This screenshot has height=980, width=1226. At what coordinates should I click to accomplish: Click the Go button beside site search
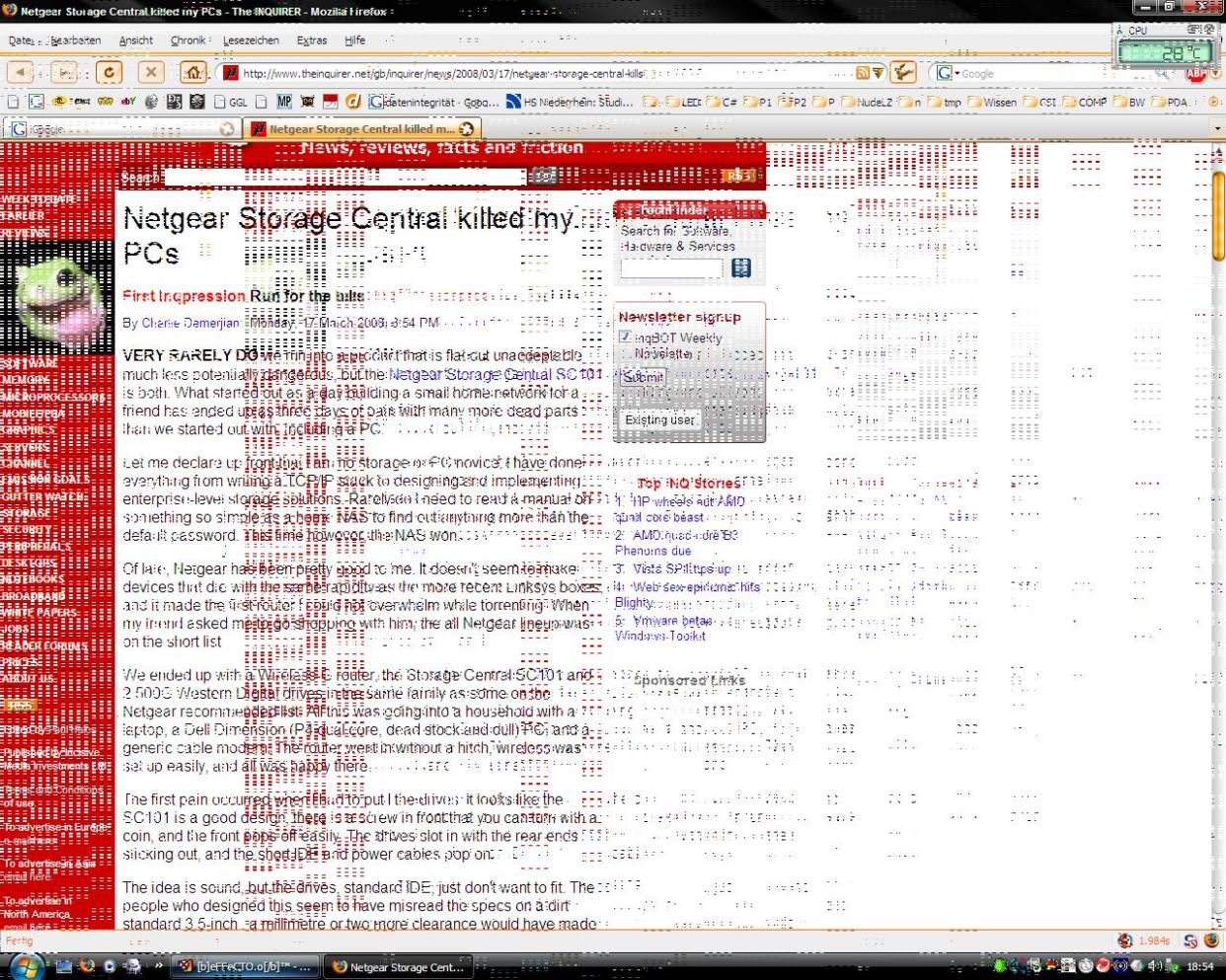tap(544, 177)
